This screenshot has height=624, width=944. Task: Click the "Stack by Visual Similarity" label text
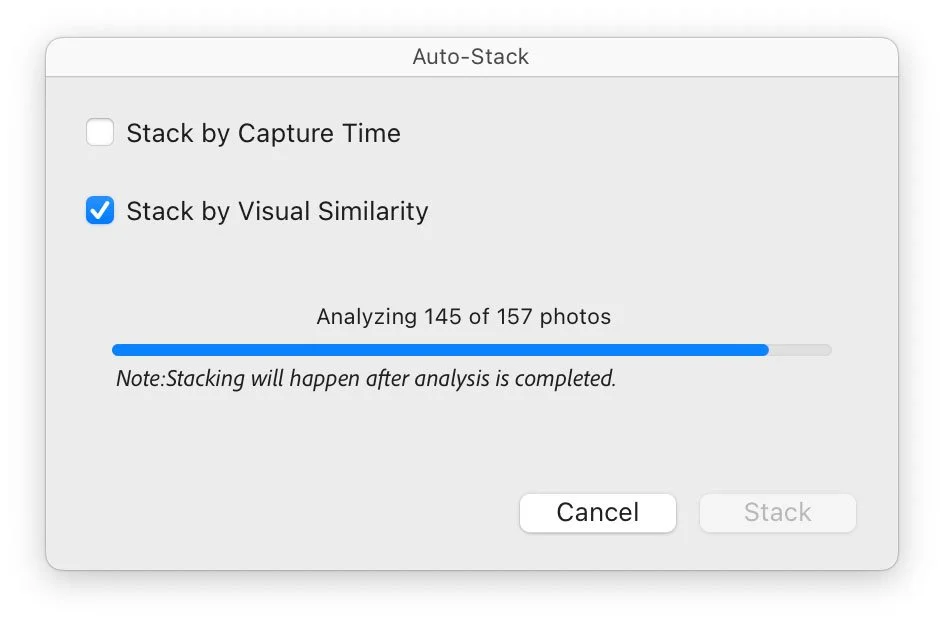click(x=277, y=211)
